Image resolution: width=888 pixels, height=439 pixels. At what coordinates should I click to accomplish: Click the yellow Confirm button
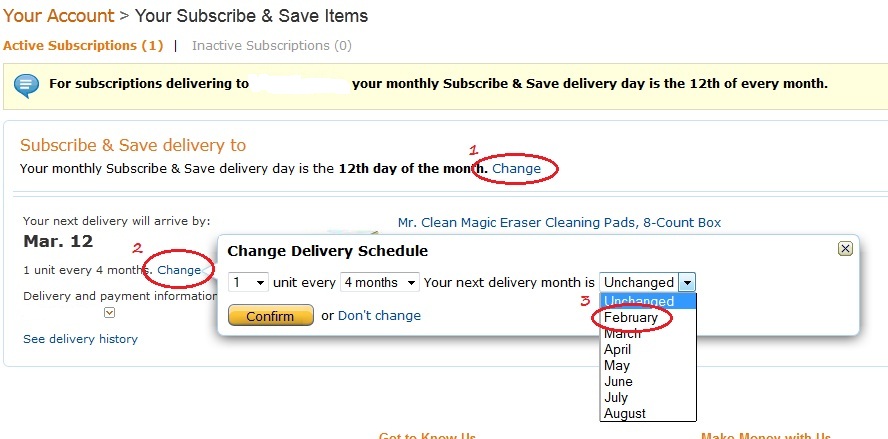[271, 316]
